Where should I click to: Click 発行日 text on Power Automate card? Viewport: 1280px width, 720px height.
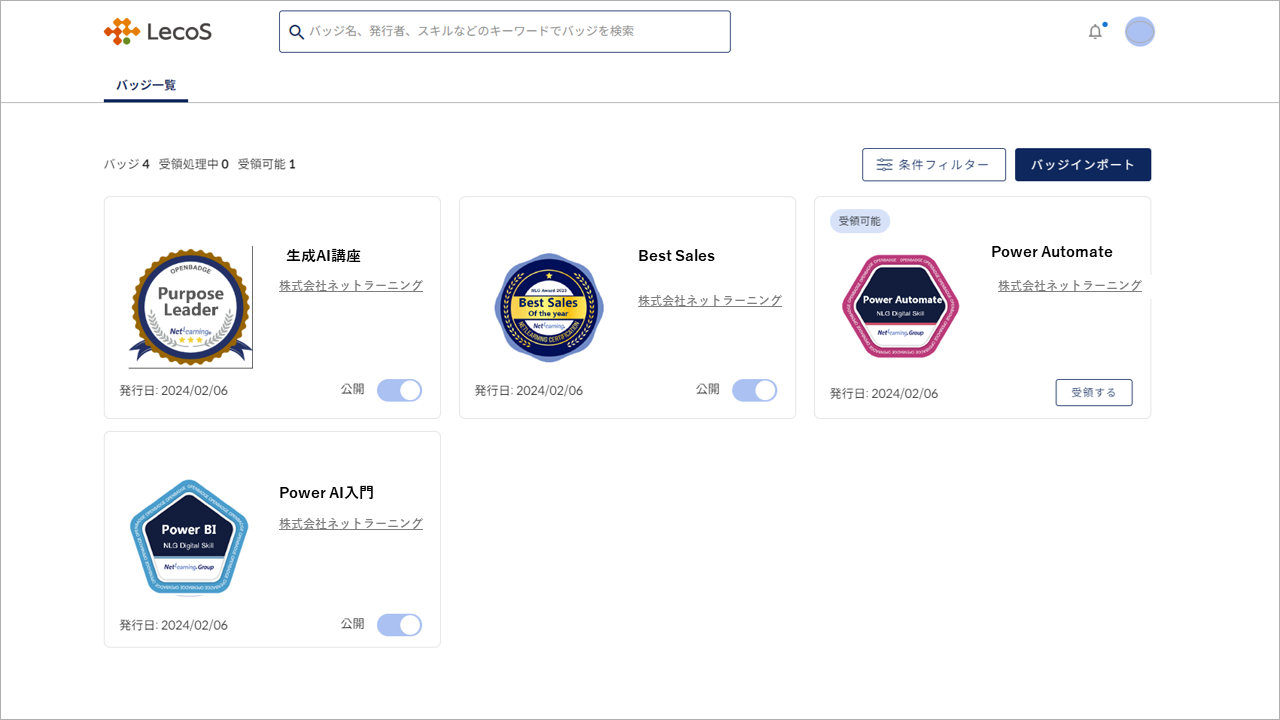(x=884, y=393)
